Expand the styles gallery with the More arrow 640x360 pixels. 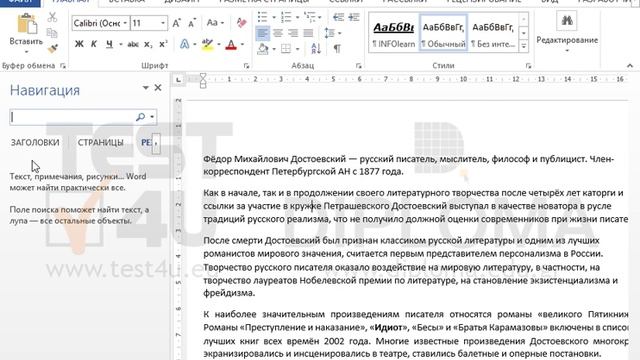[x=524, y=47]
